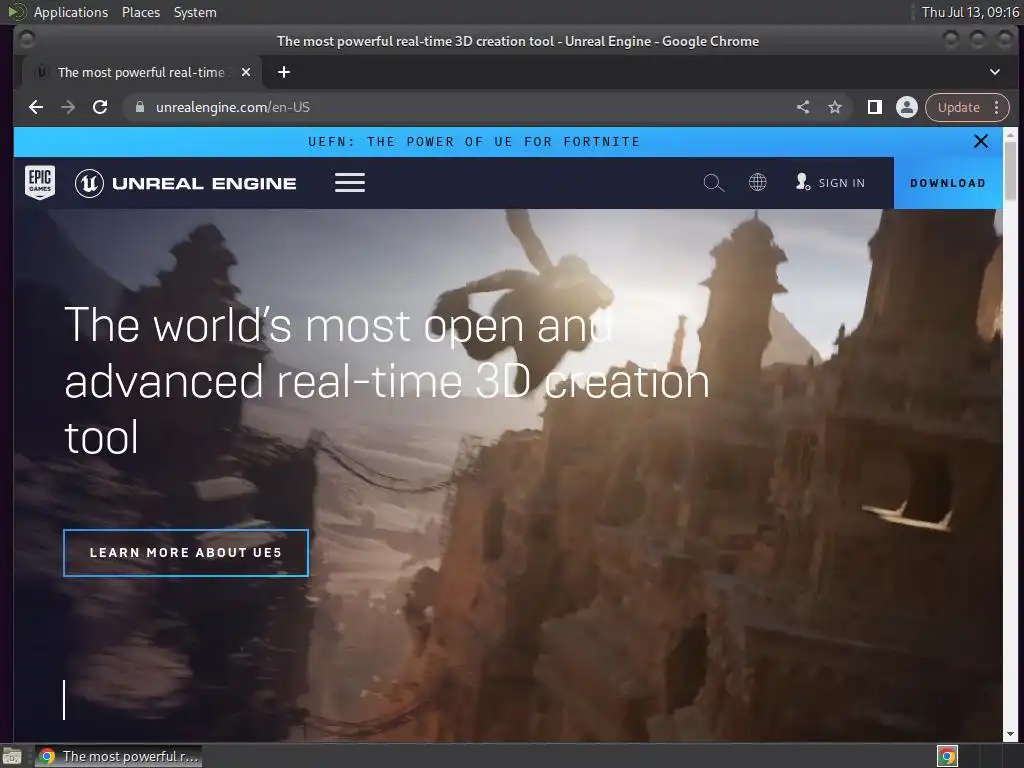Share this page using the share icon
The height and width of the screenshot is (768, 1024).
(x=803, y=107)
